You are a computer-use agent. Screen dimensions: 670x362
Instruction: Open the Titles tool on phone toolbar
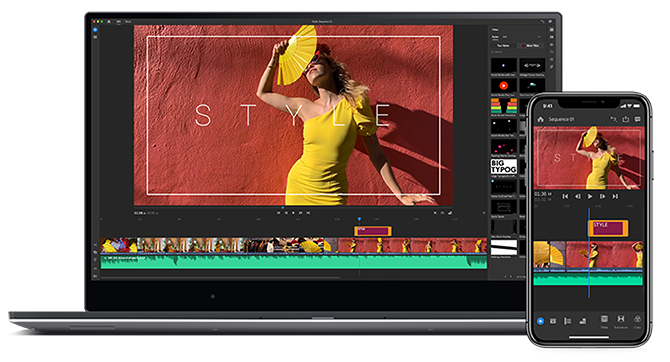point(604,321)
